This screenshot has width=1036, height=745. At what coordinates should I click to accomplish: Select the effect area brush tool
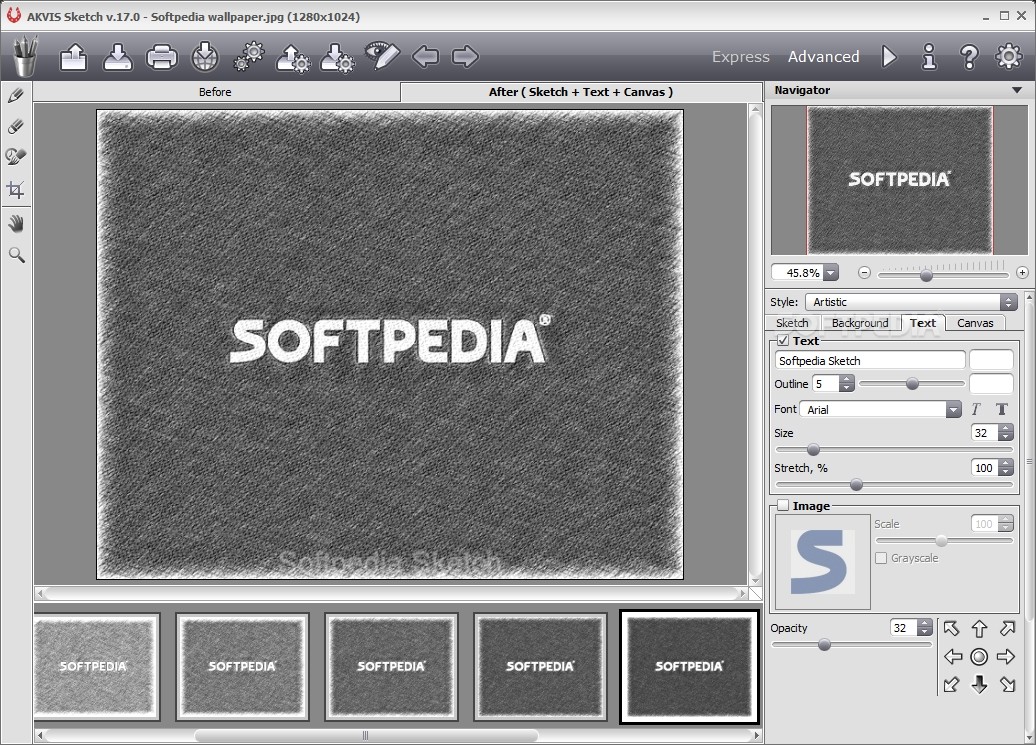16,157
